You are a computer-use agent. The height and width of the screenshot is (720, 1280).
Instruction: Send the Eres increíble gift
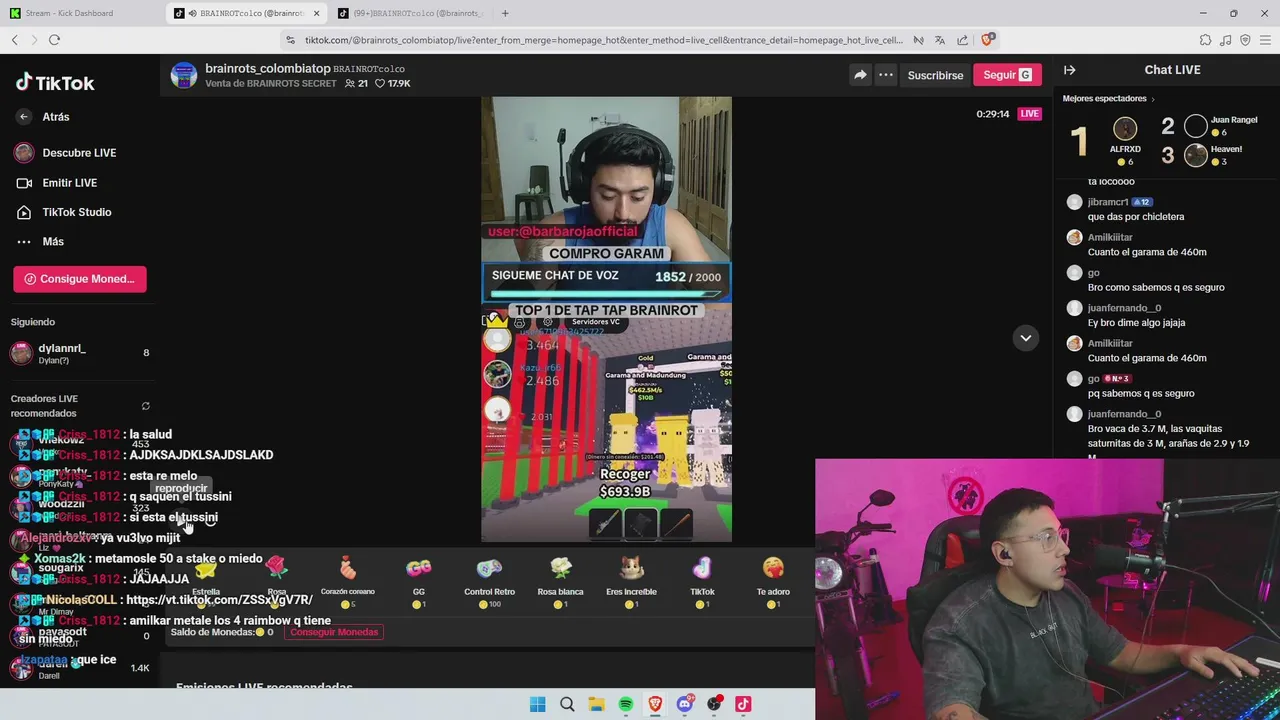(631, 580)
